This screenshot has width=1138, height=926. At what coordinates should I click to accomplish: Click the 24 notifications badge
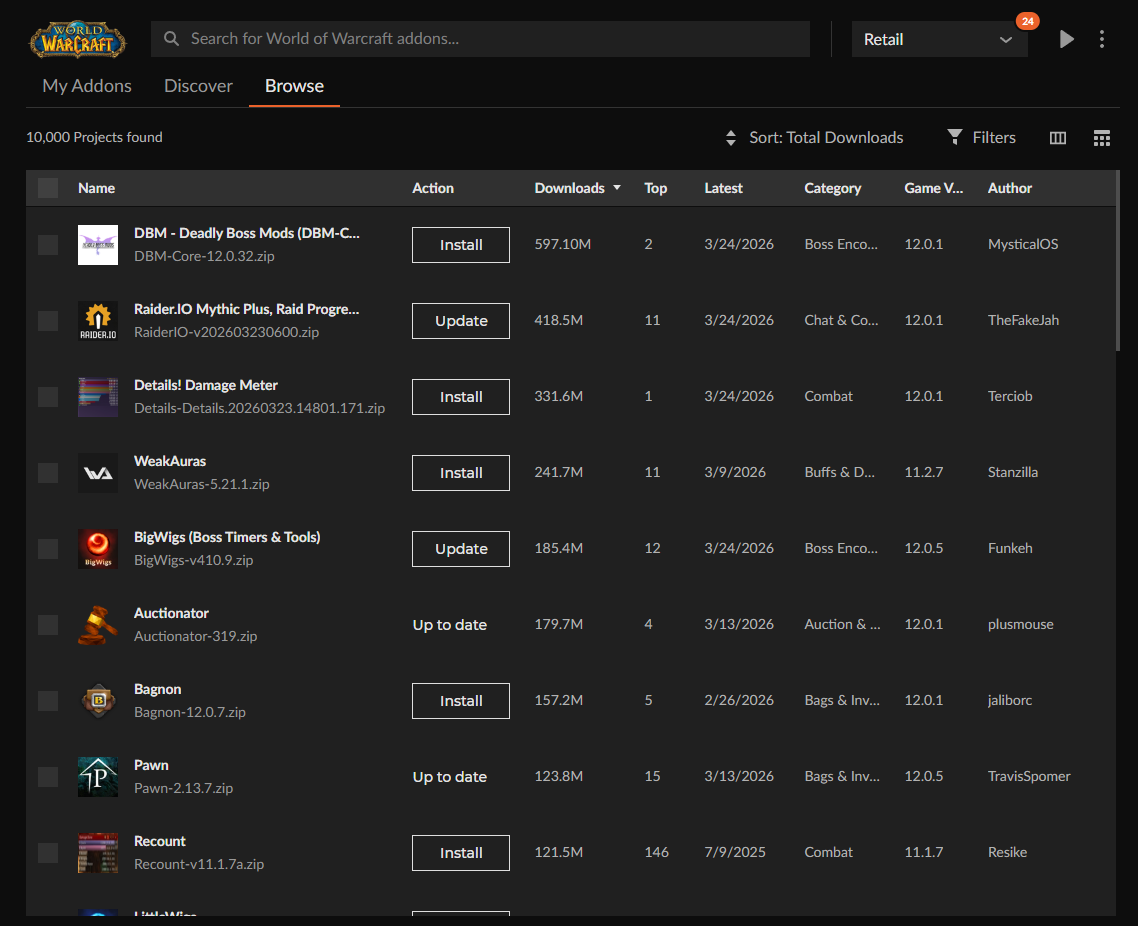[1027, 21]
